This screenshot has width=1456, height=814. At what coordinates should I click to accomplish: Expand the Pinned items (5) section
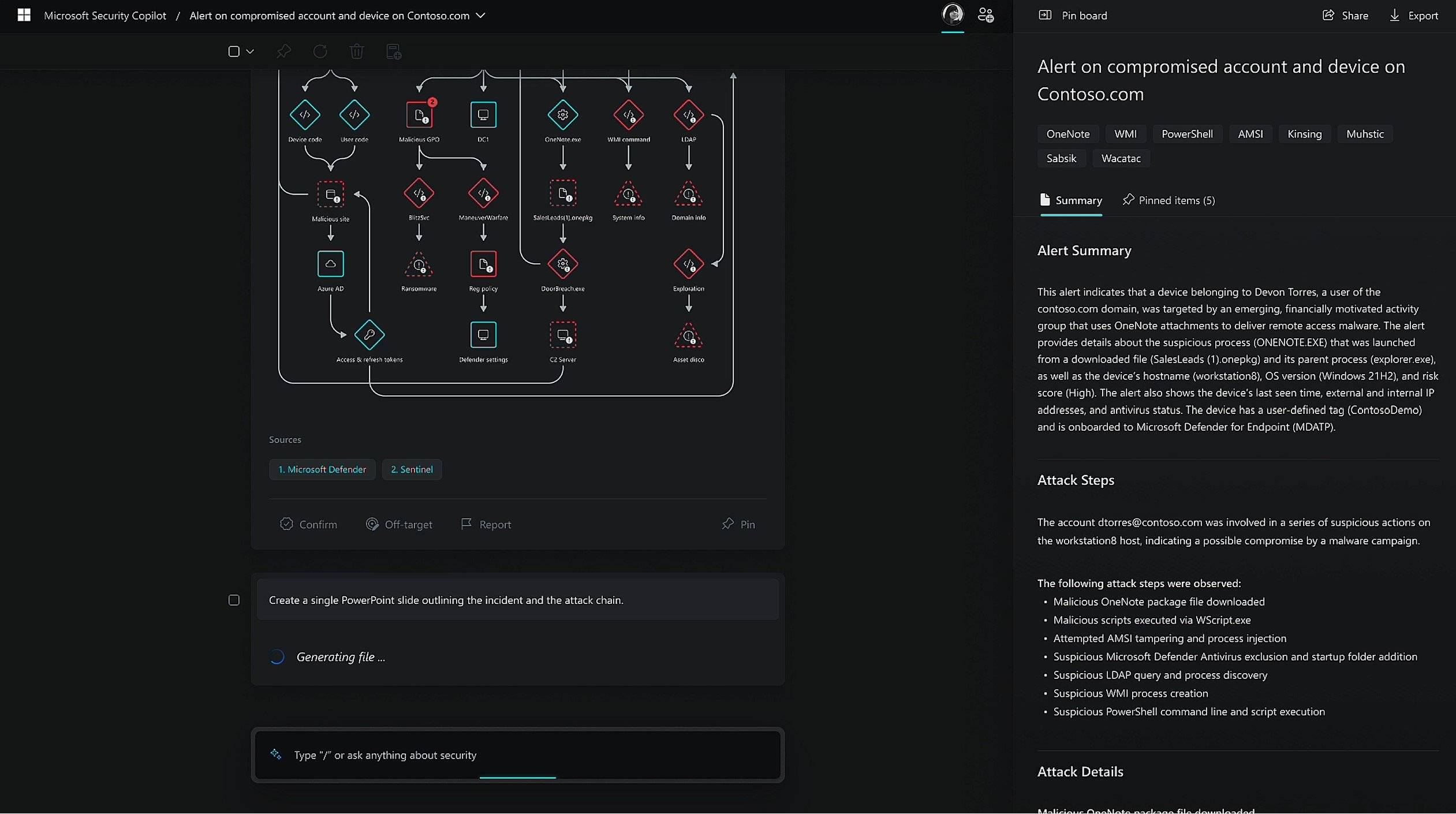pyautogui.click(x=1167, y=199)
